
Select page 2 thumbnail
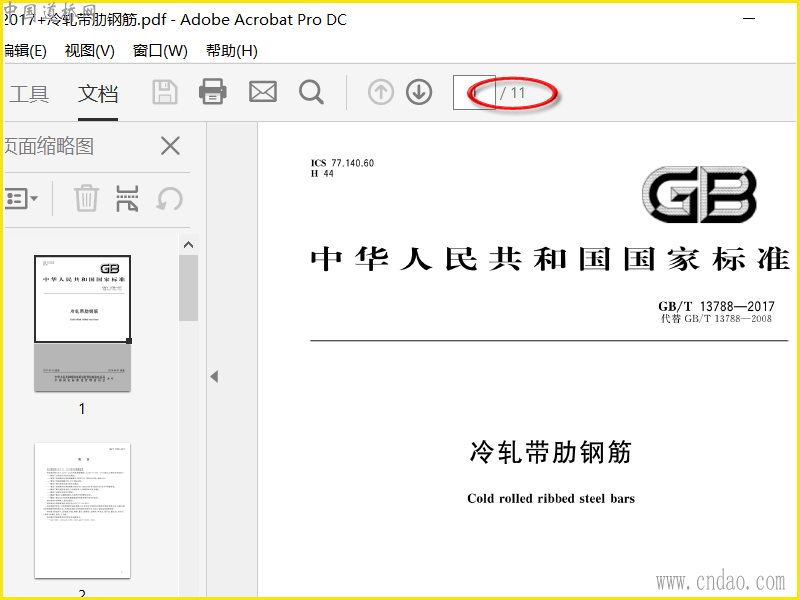pyautogui.click(x=83, y=511)
